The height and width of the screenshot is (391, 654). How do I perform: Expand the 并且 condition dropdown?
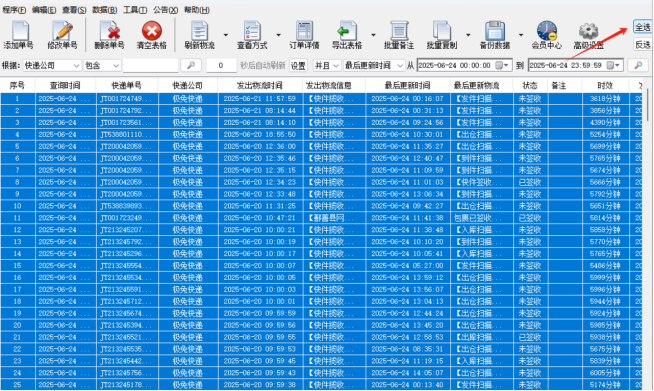click(x=327, y=66)
